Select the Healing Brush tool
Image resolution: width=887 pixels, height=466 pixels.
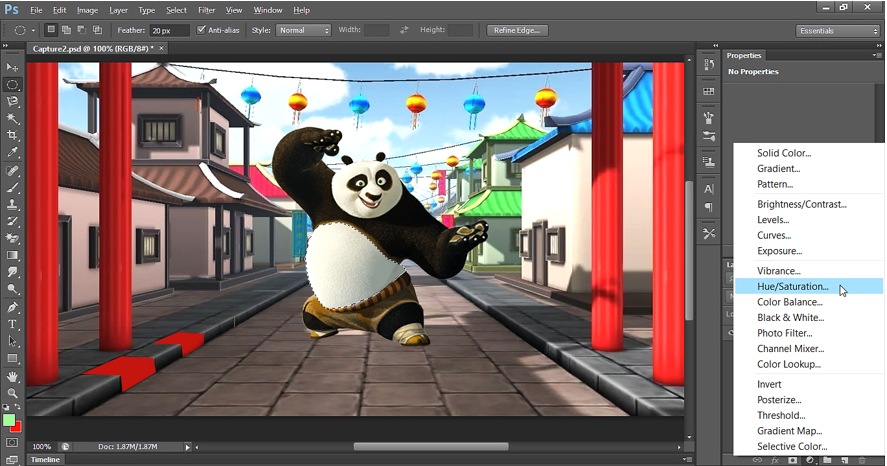12,171
